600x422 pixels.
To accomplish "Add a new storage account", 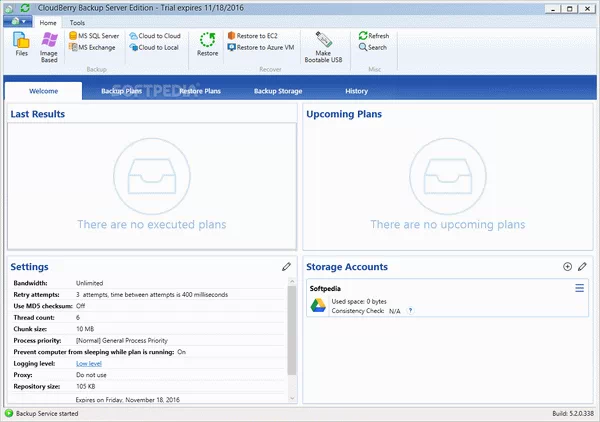I will pos(567,267).
